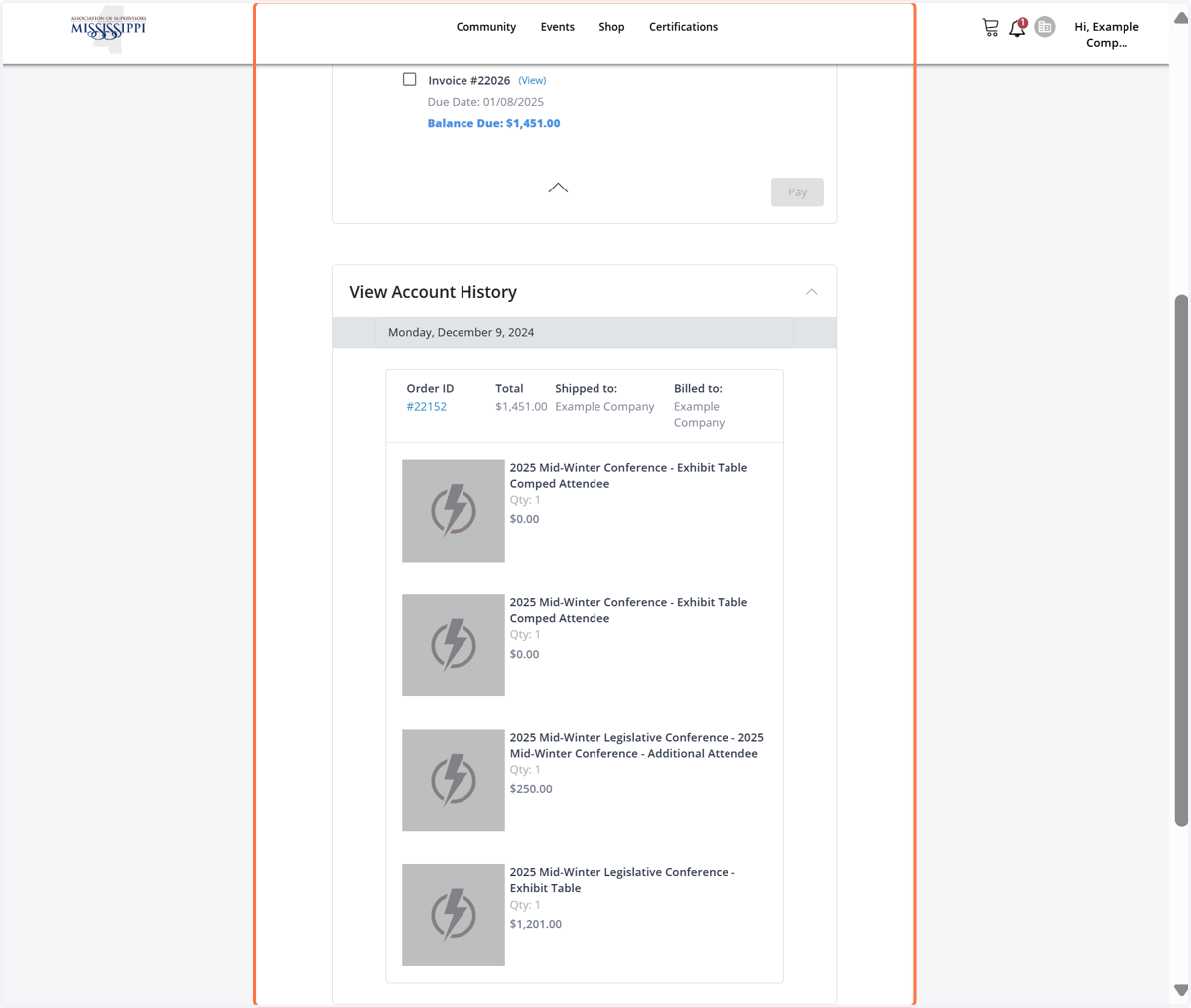The image size is (1191, 1008).
Task: Open the shopping cart icon
Action: [x=990, y=28]
